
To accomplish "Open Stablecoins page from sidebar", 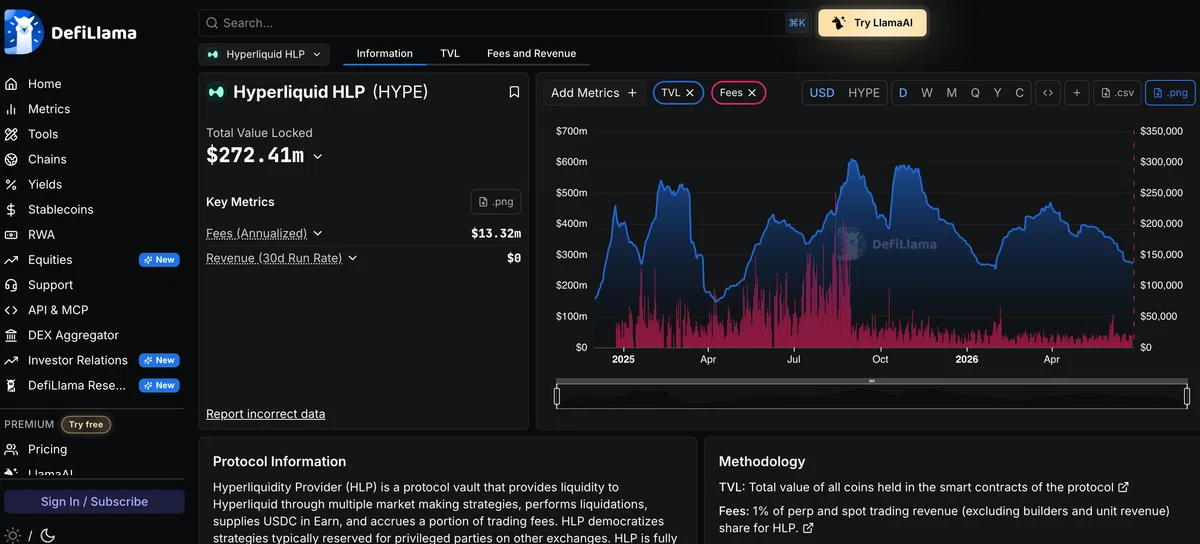I will (x=61, y=210).
